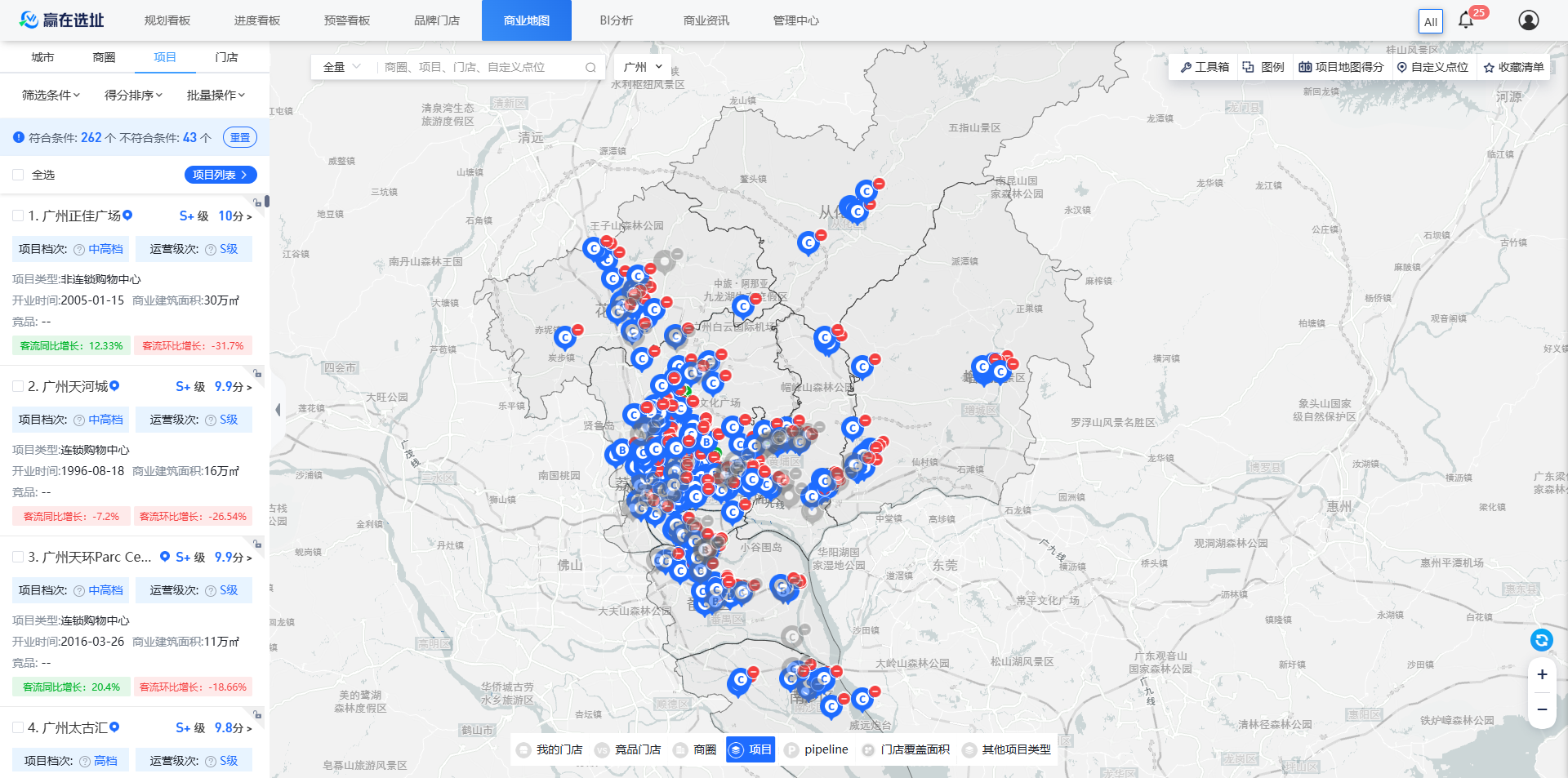
Task: Toggle the 我的门店 map layer
Action: pos(550,749)
